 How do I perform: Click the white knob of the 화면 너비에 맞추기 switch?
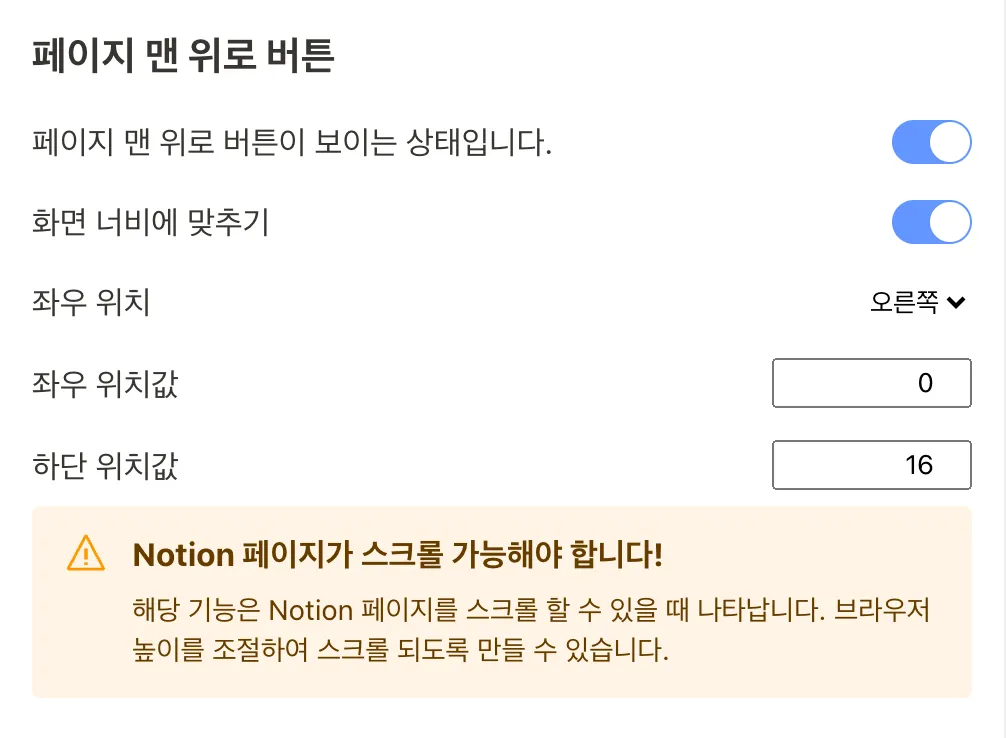950,222
